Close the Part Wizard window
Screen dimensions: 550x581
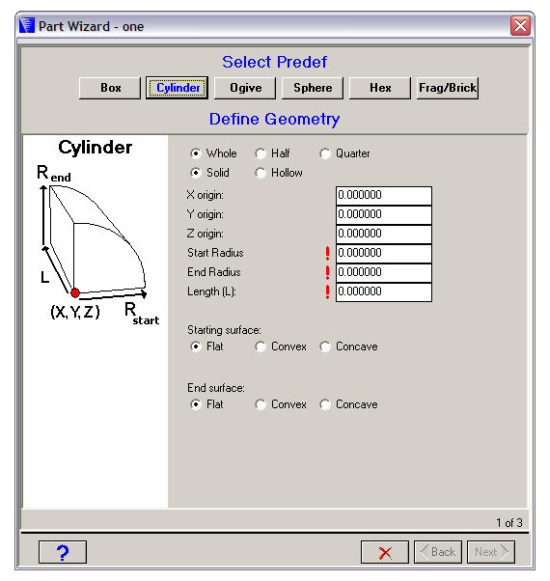point(520,26)
